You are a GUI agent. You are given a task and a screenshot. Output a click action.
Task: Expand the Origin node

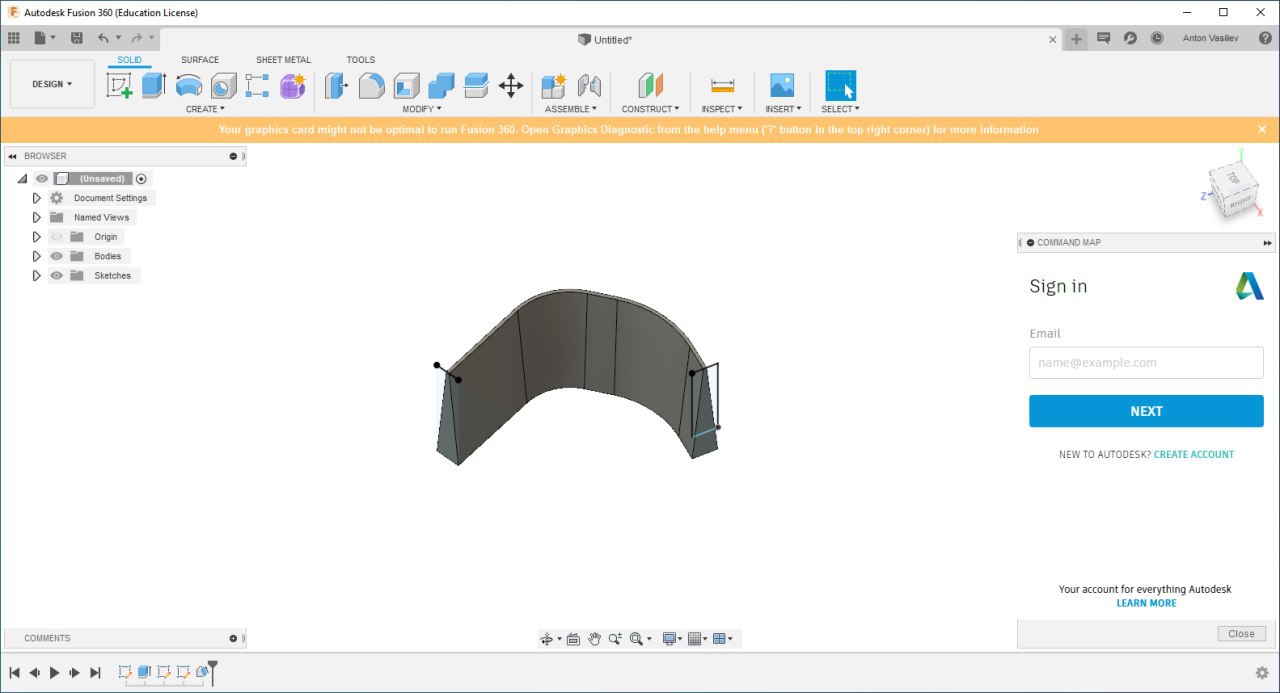pyautogui.click(x=37, y=237)
